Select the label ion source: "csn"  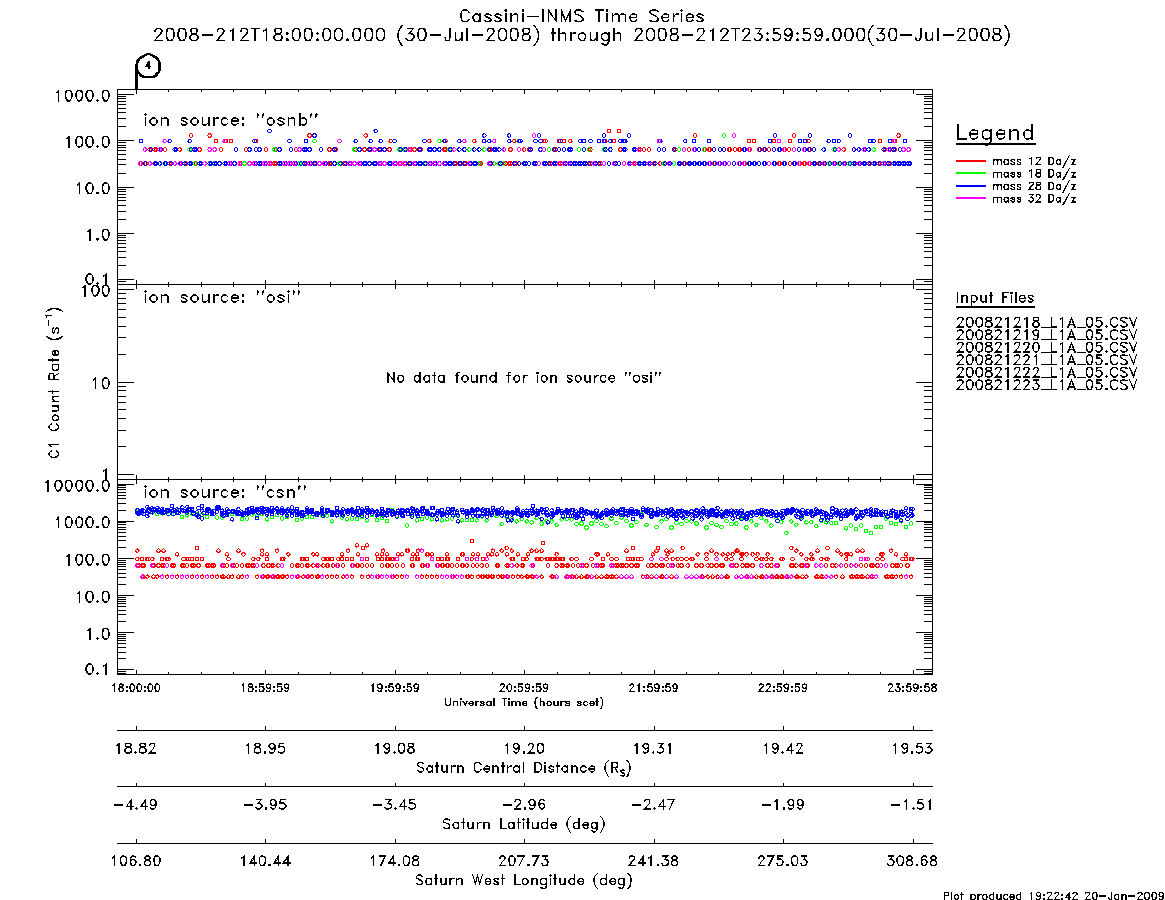225,491
